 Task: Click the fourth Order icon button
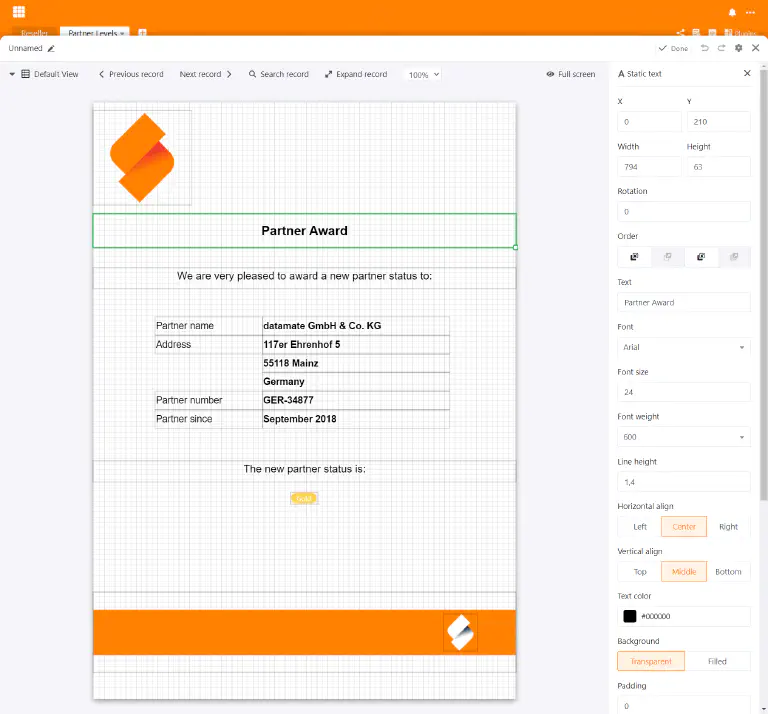pos(734,257)
